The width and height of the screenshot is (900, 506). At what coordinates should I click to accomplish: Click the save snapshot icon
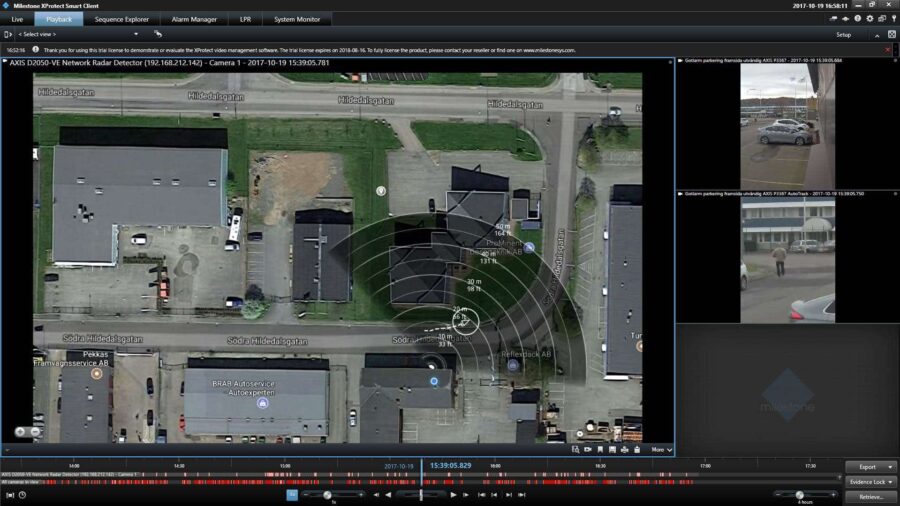(x=612, y=450)
